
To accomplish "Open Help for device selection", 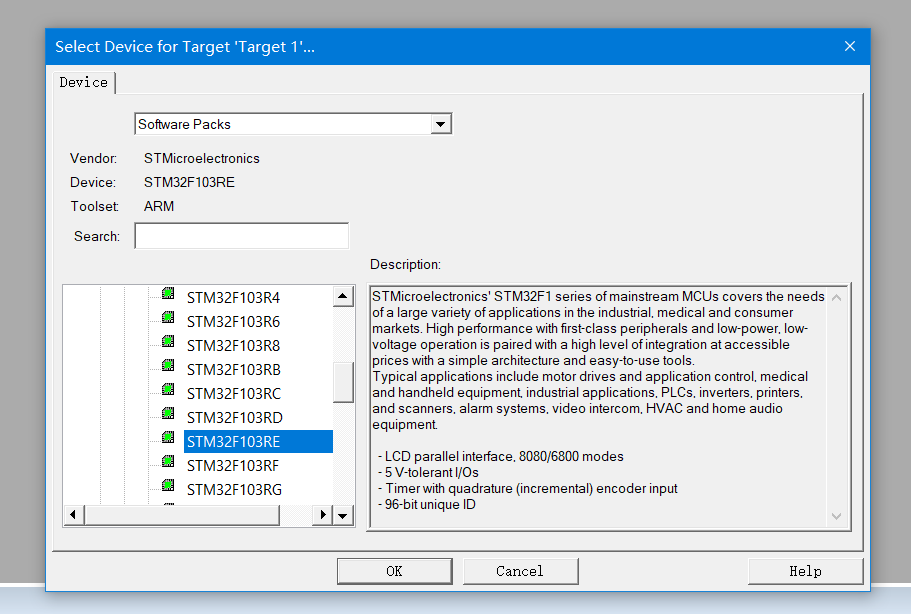I will click(805, 571).
